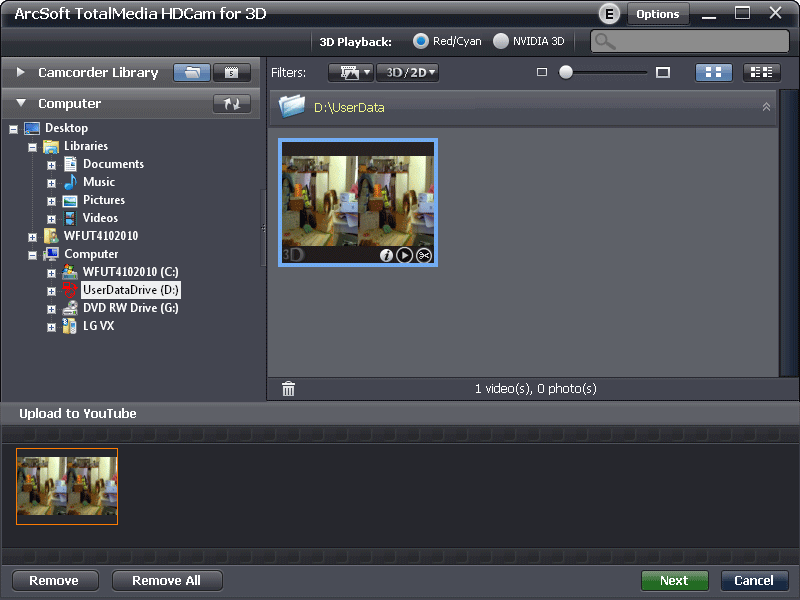This screenshot has height=600, width=800.
Task: Trim the video with scissors icon
Action: 424,255
